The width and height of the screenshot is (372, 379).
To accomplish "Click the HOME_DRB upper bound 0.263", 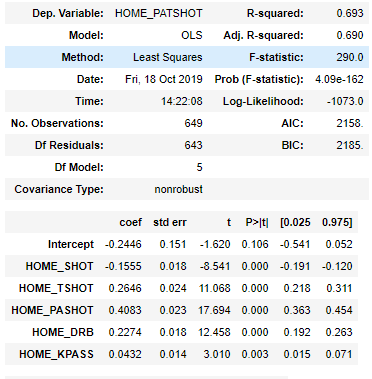I will click(339, 332).
